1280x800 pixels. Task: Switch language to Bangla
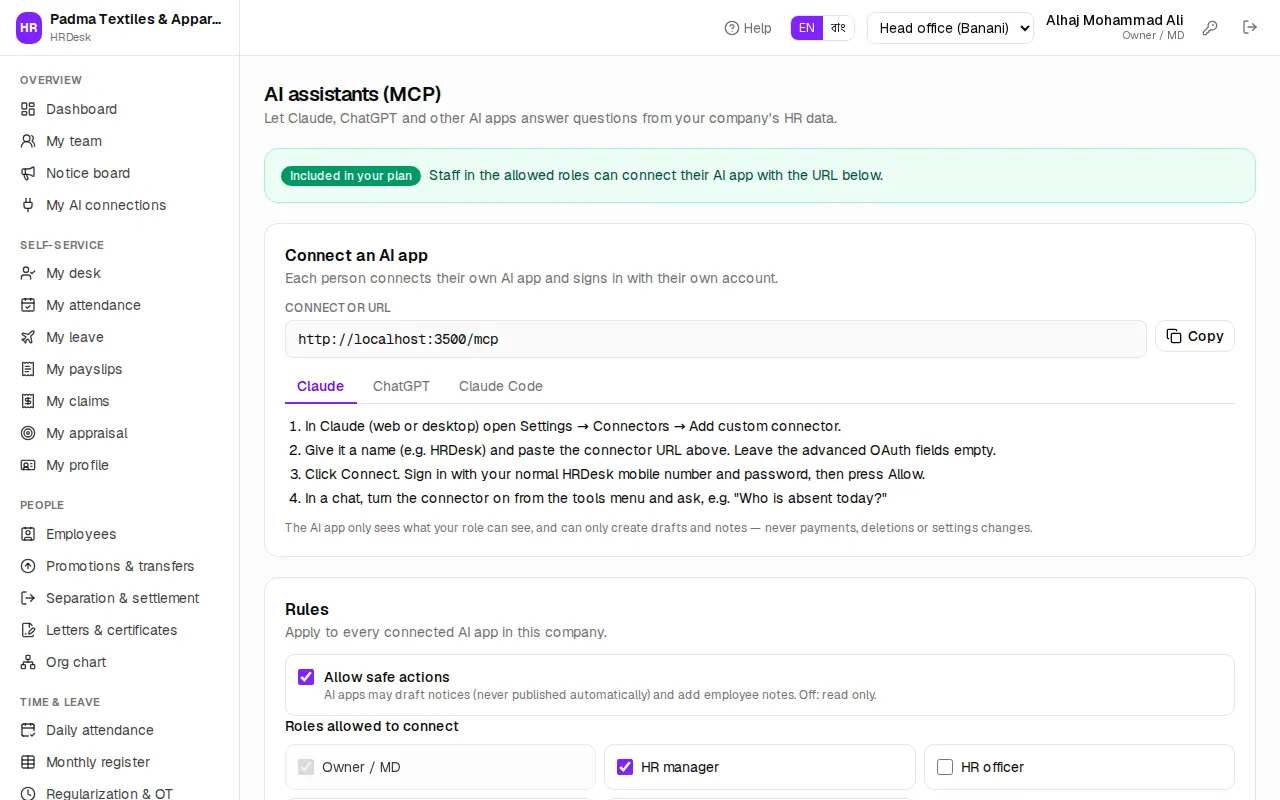838,28
